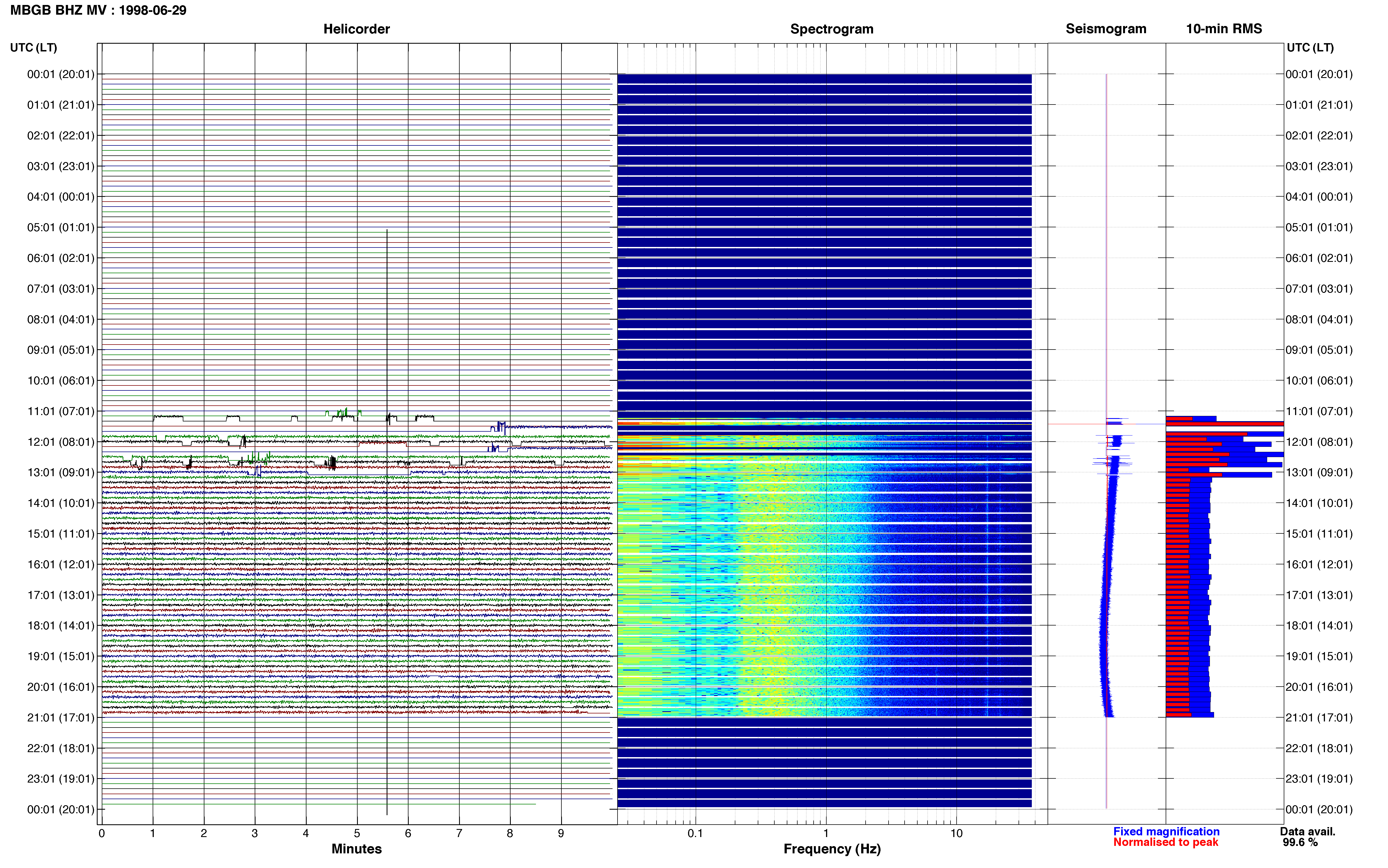
Task: Click the left-axis time label 15:01 (11:01)
Action: pos(61,534)
